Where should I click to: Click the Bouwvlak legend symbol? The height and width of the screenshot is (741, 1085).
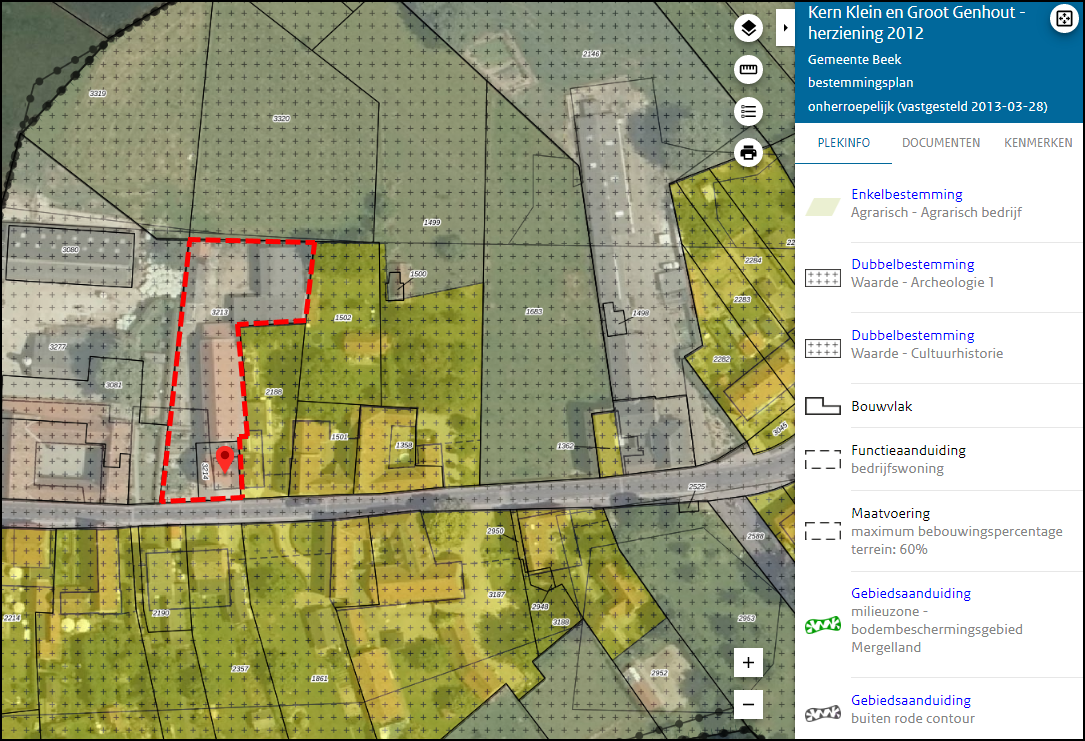point(822,405)
